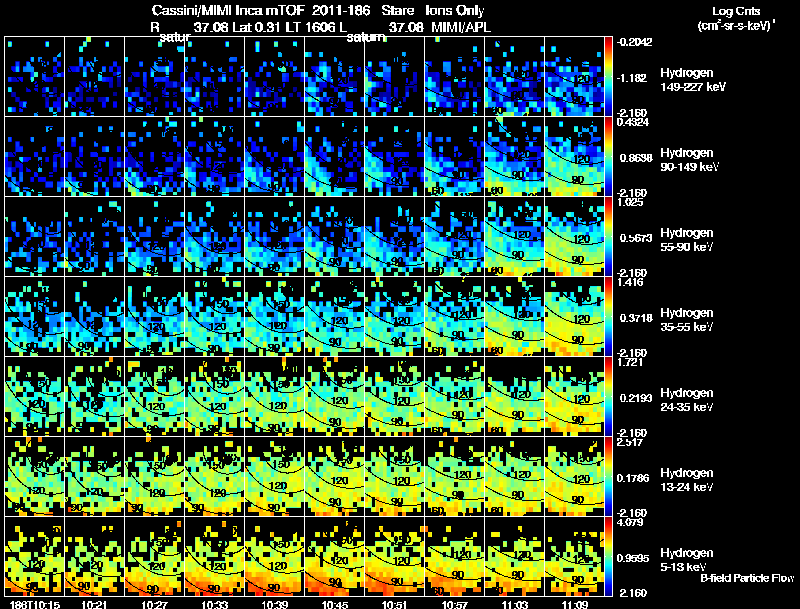Select the 'Hydrogen 13-24 keV' row label
Screen dimensions: 800x609
tap(687, 480)
